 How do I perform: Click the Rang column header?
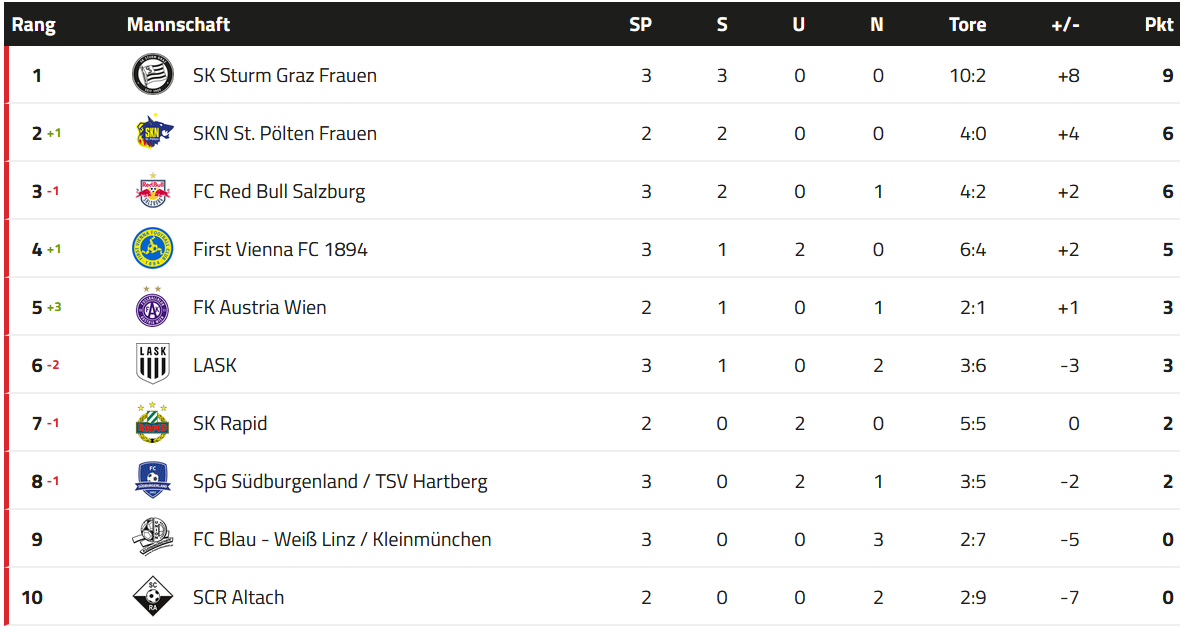pos(33,25)
